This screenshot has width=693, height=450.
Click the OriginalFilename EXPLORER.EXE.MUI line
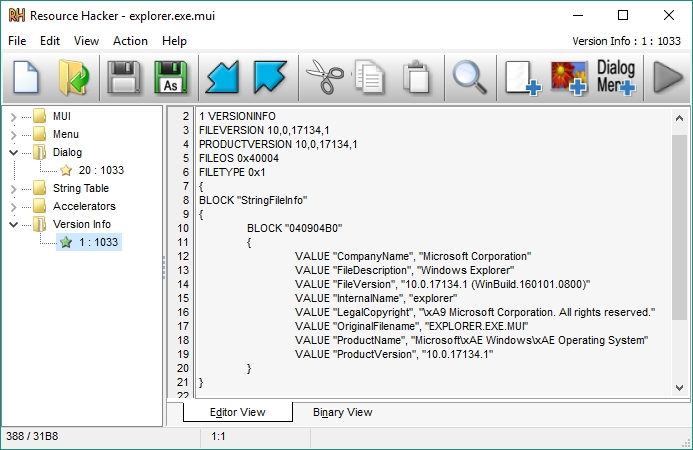pos(411,326)
